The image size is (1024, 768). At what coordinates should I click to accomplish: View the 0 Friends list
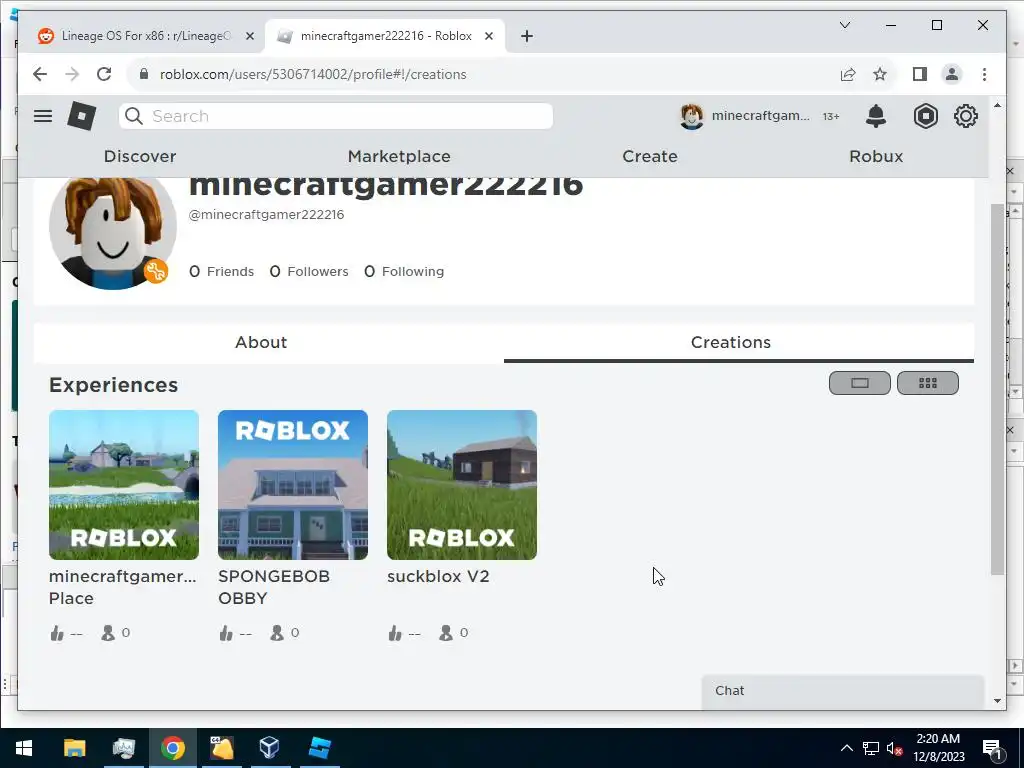pos(221,272)
